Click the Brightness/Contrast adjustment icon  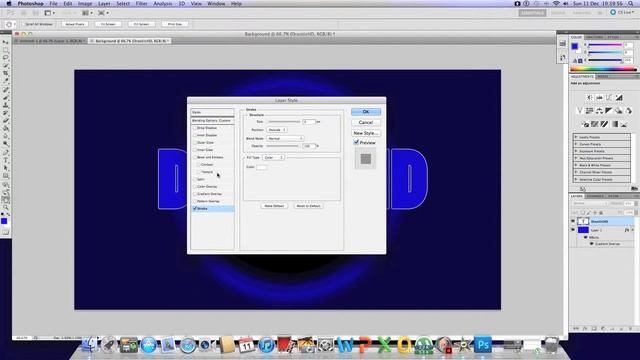tap(589, 98)
